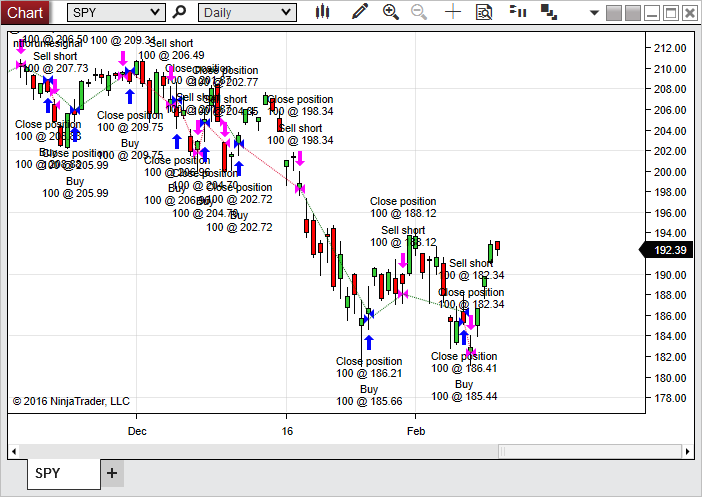Add a new tab with plus button
The image size is (702, 497).
[x=112, y=473]
